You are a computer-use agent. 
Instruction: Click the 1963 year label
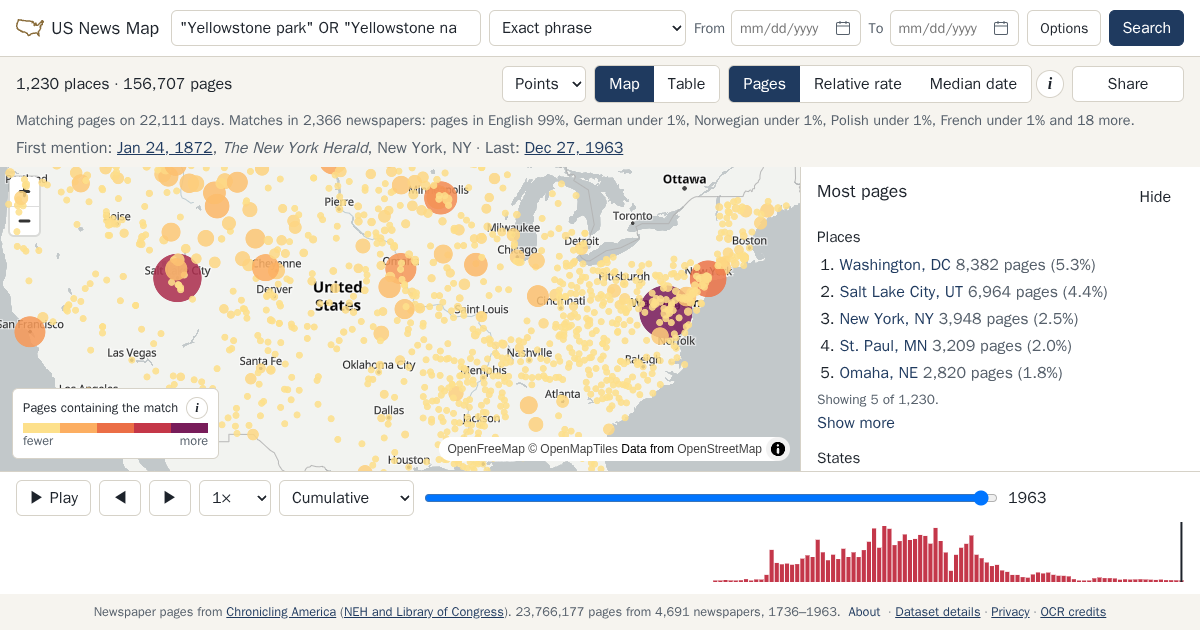[1027, 498]
